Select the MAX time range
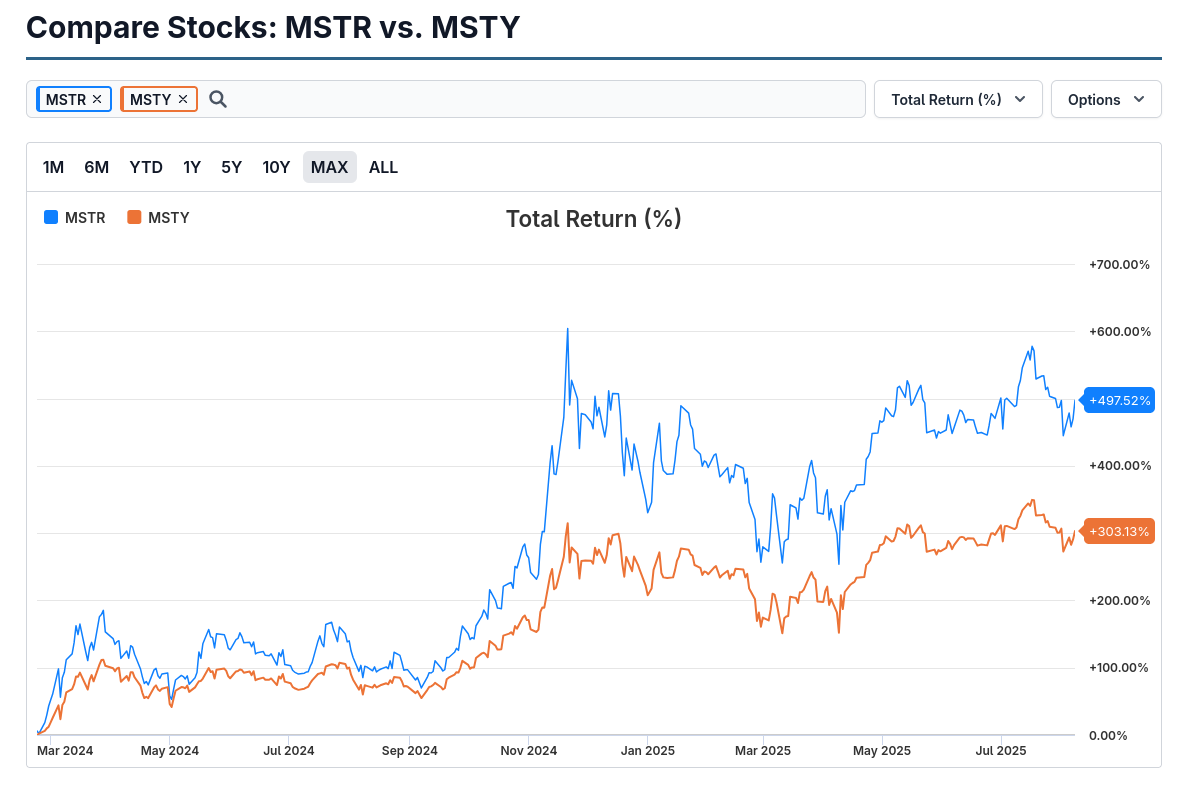Screen dimensions: 1181x792 (x=329, y=167)
